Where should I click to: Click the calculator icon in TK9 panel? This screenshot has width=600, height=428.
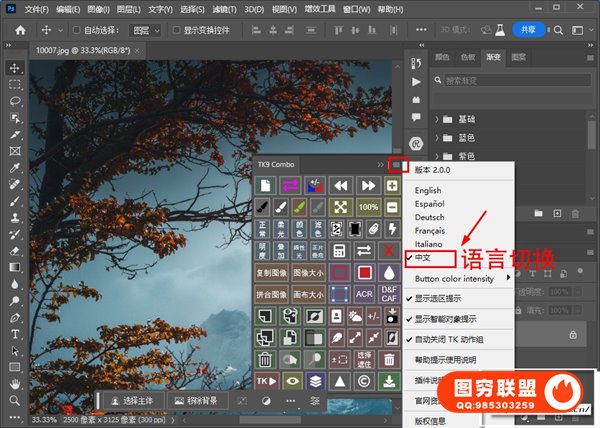pyautogui.click(x=339, y=250)
